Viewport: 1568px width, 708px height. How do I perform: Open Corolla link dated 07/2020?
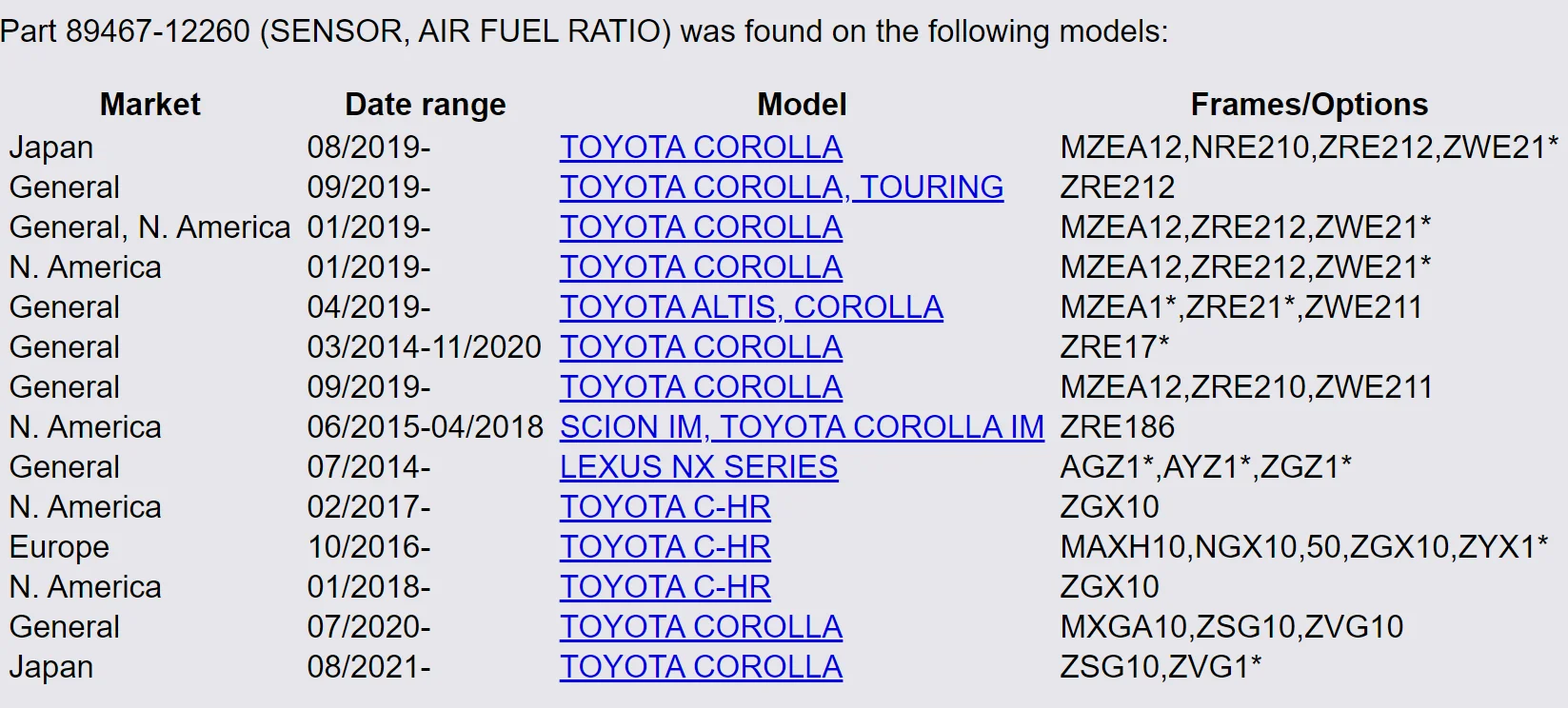pyautogui.click(x=701, y=627)
